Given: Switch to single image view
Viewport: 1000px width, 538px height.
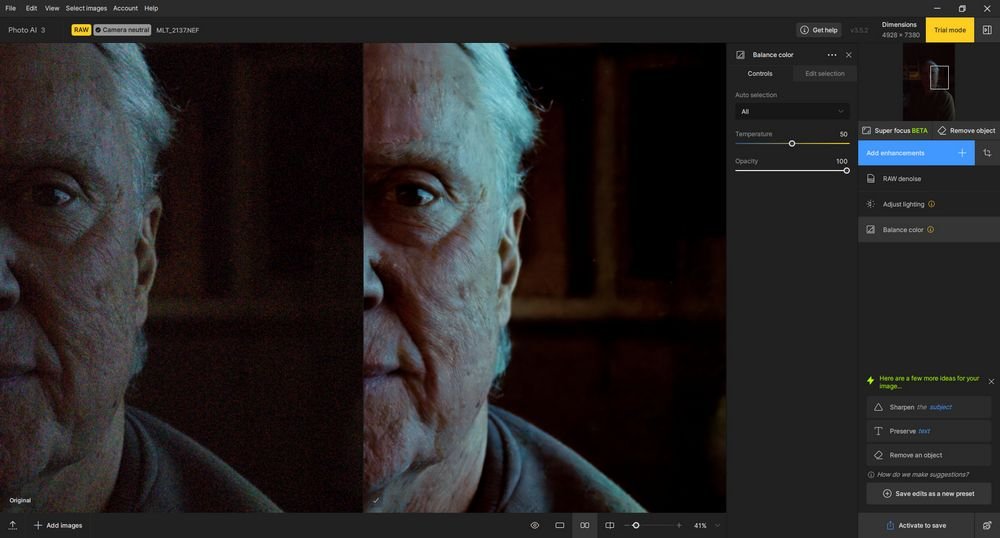Looking at the screenshot, I should click(559, 525).
